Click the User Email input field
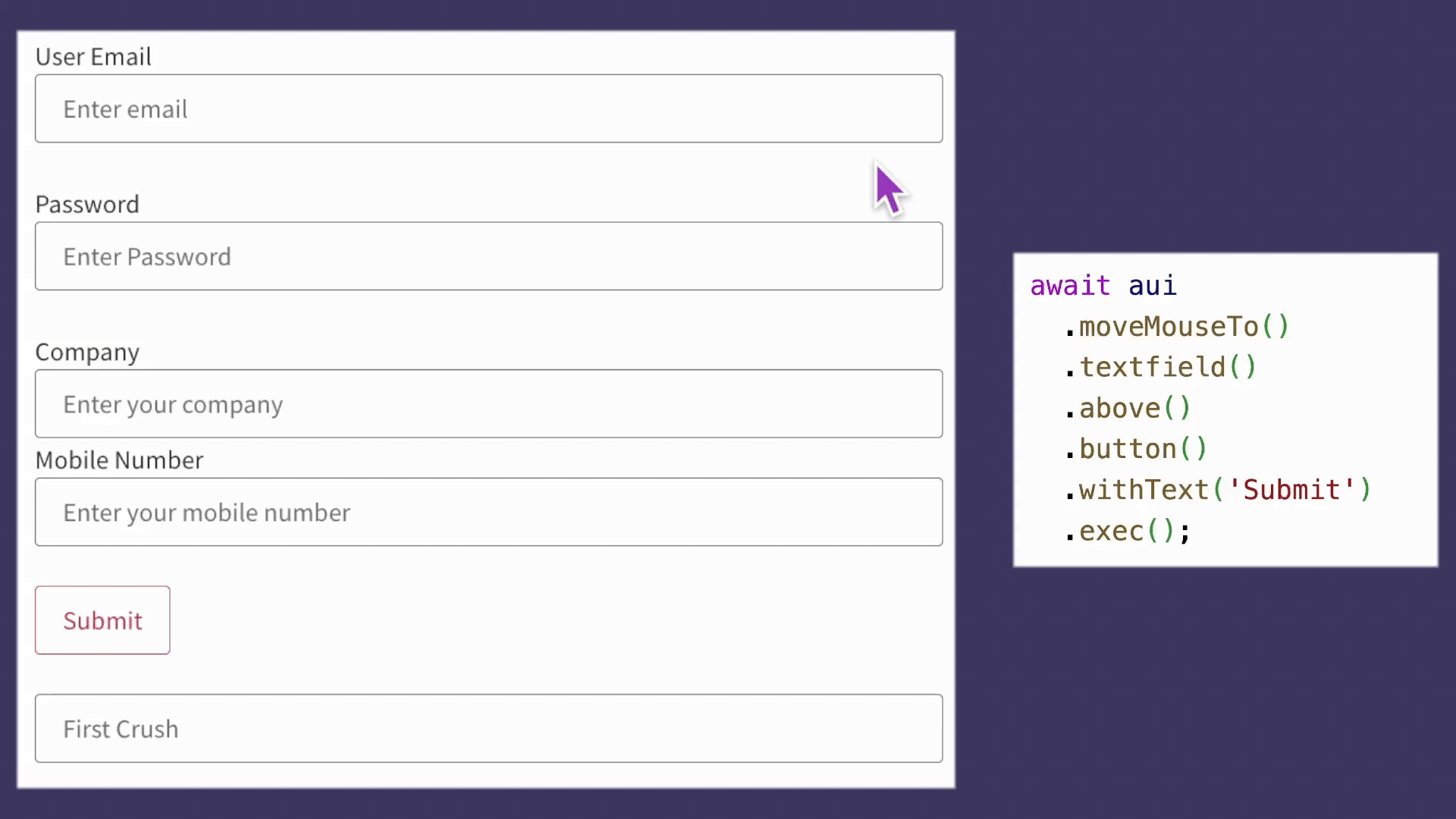Viewport: 1456px width, 819px height. click(488, 108)
